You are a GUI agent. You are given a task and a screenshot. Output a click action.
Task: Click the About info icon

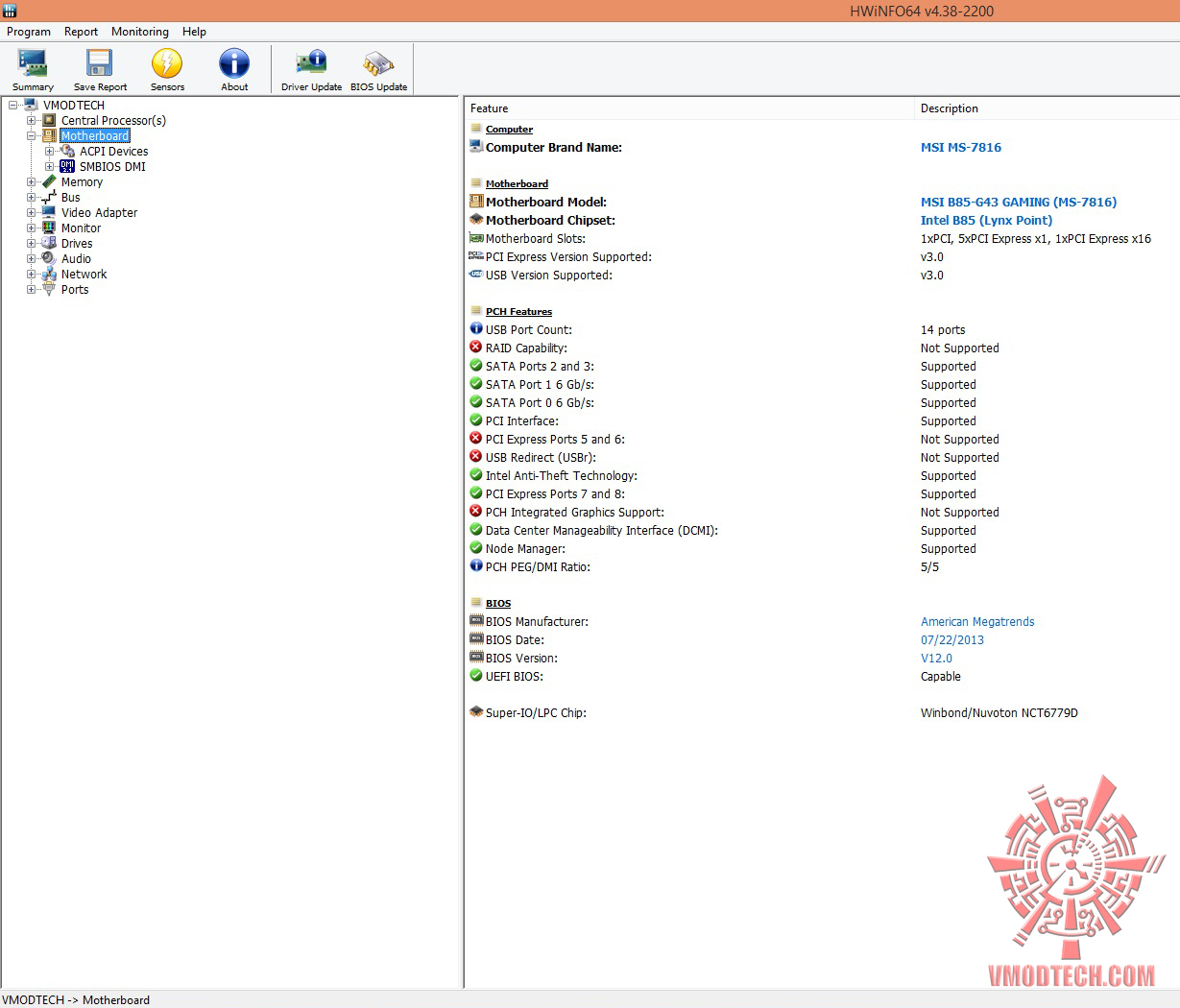tap(234, 64)
